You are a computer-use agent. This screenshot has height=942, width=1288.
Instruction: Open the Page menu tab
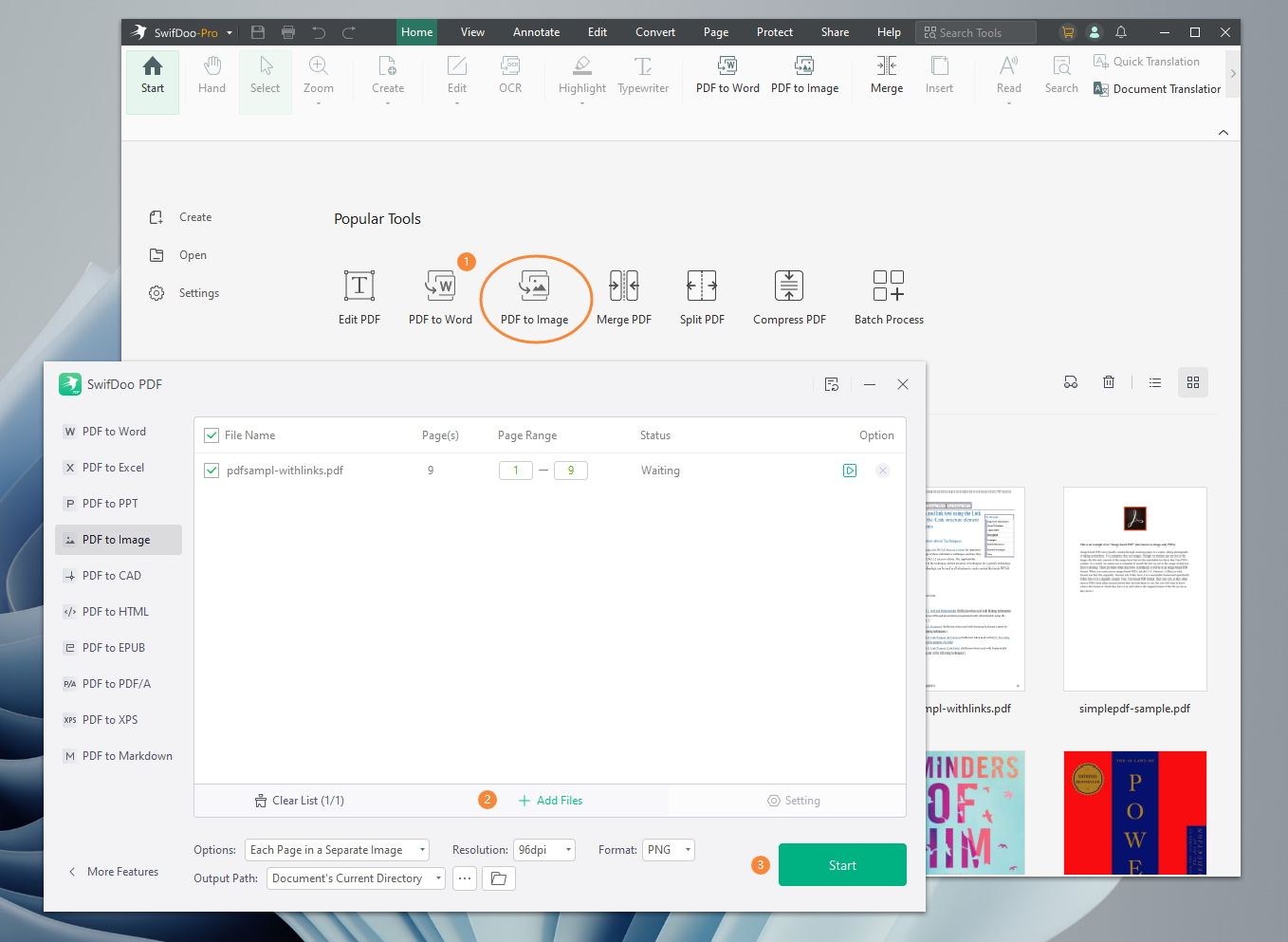coord(716,32)
